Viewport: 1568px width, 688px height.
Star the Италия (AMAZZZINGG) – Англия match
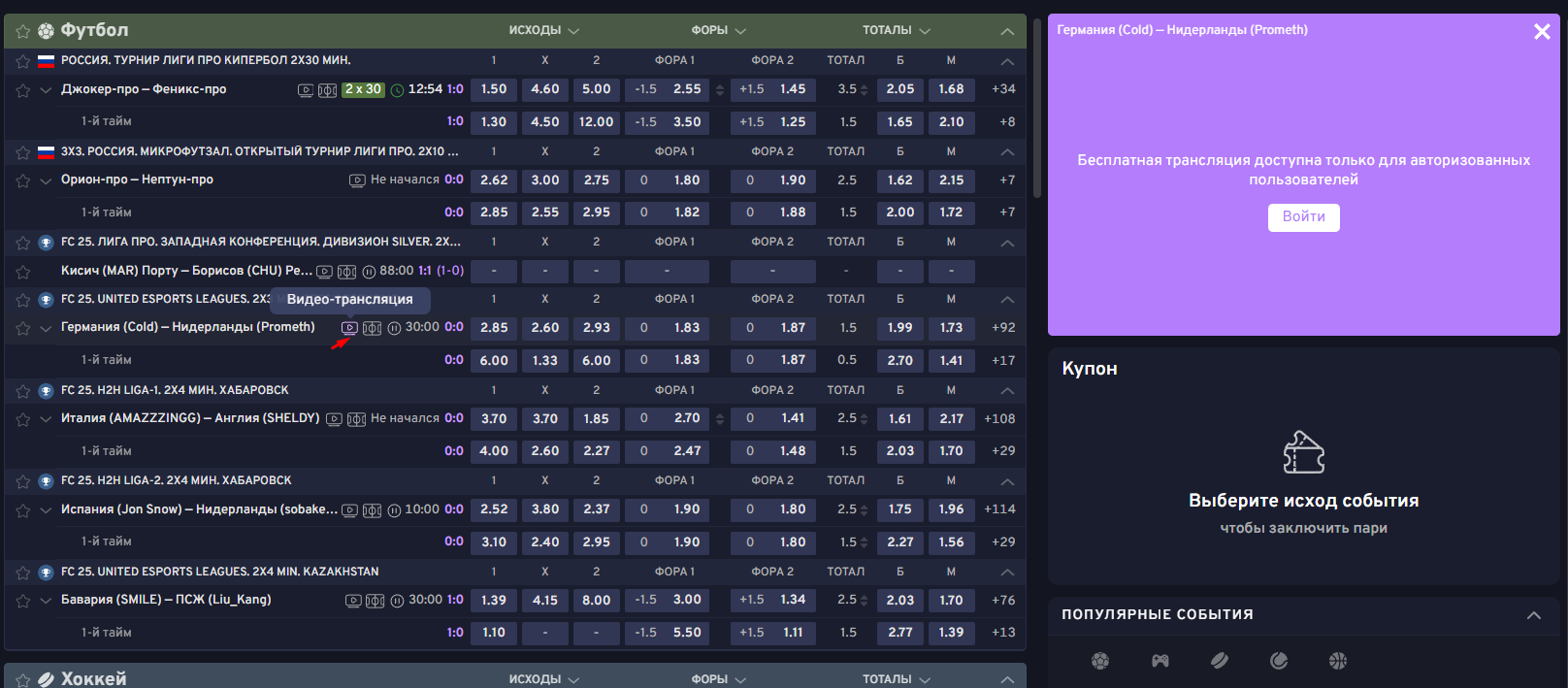coord(23,419)
